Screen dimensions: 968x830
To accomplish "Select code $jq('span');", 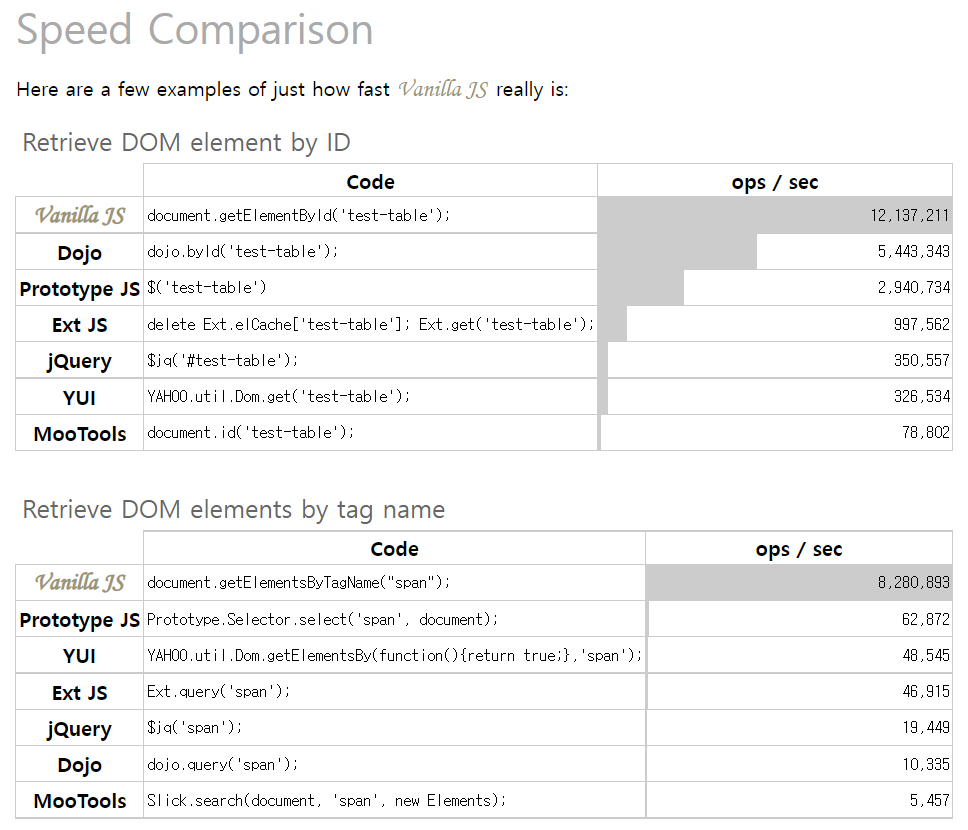I will click(194, 728).
